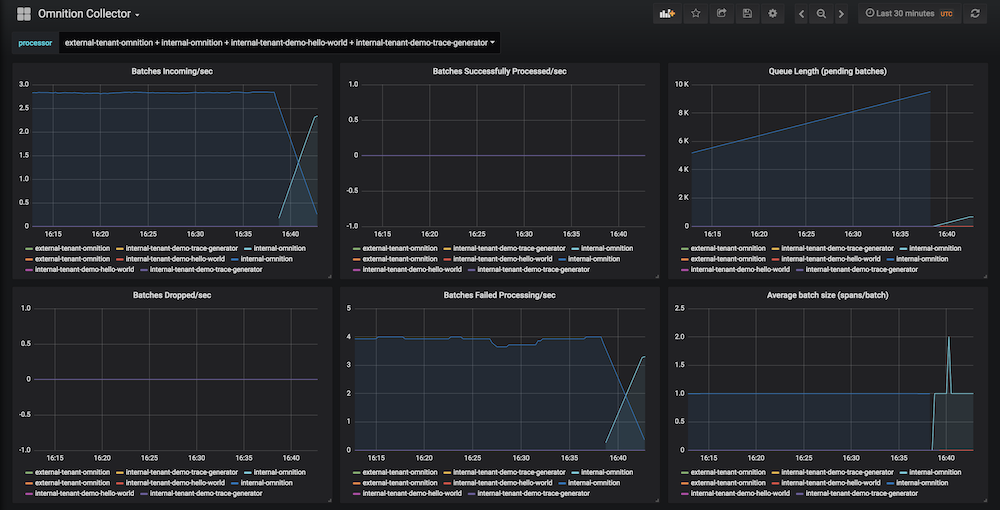
Task: Click the Add panel icon
Action: (x=667, y=14)
